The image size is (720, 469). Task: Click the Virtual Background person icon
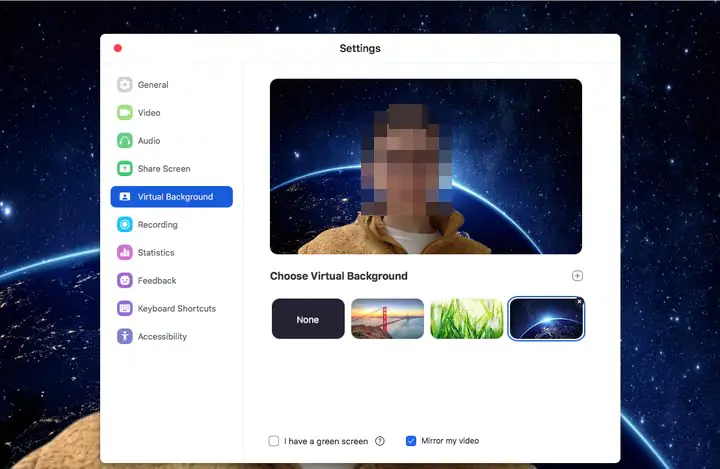124,197
